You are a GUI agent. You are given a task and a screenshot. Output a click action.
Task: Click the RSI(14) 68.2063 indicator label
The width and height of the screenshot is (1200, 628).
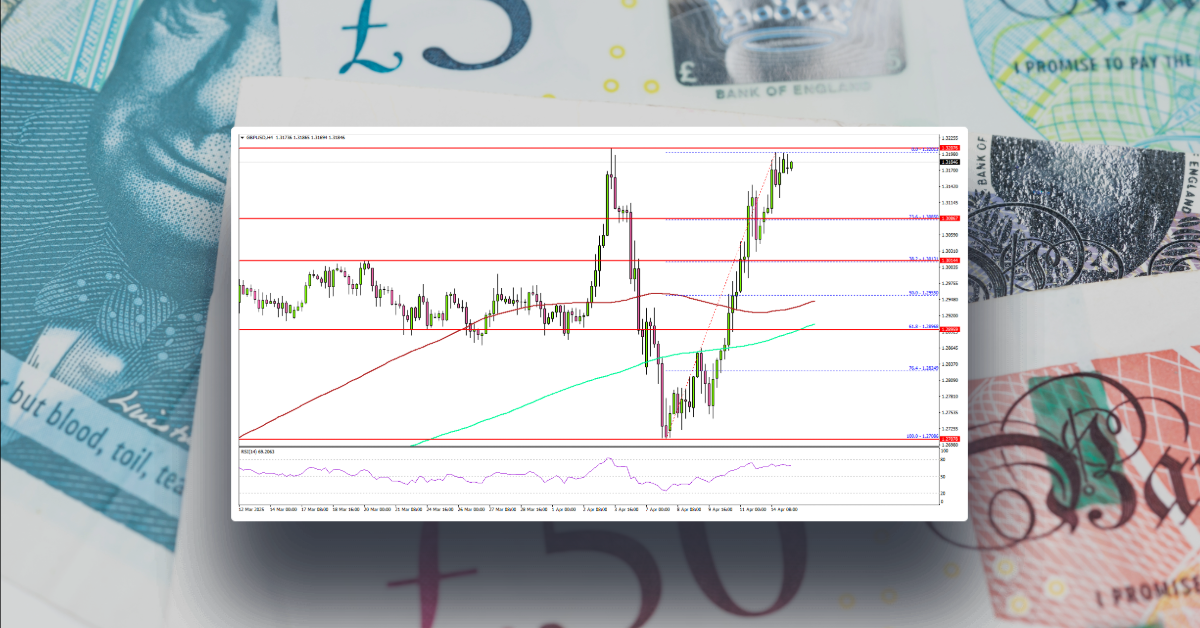pyautogui.click(x=257, y=452)
